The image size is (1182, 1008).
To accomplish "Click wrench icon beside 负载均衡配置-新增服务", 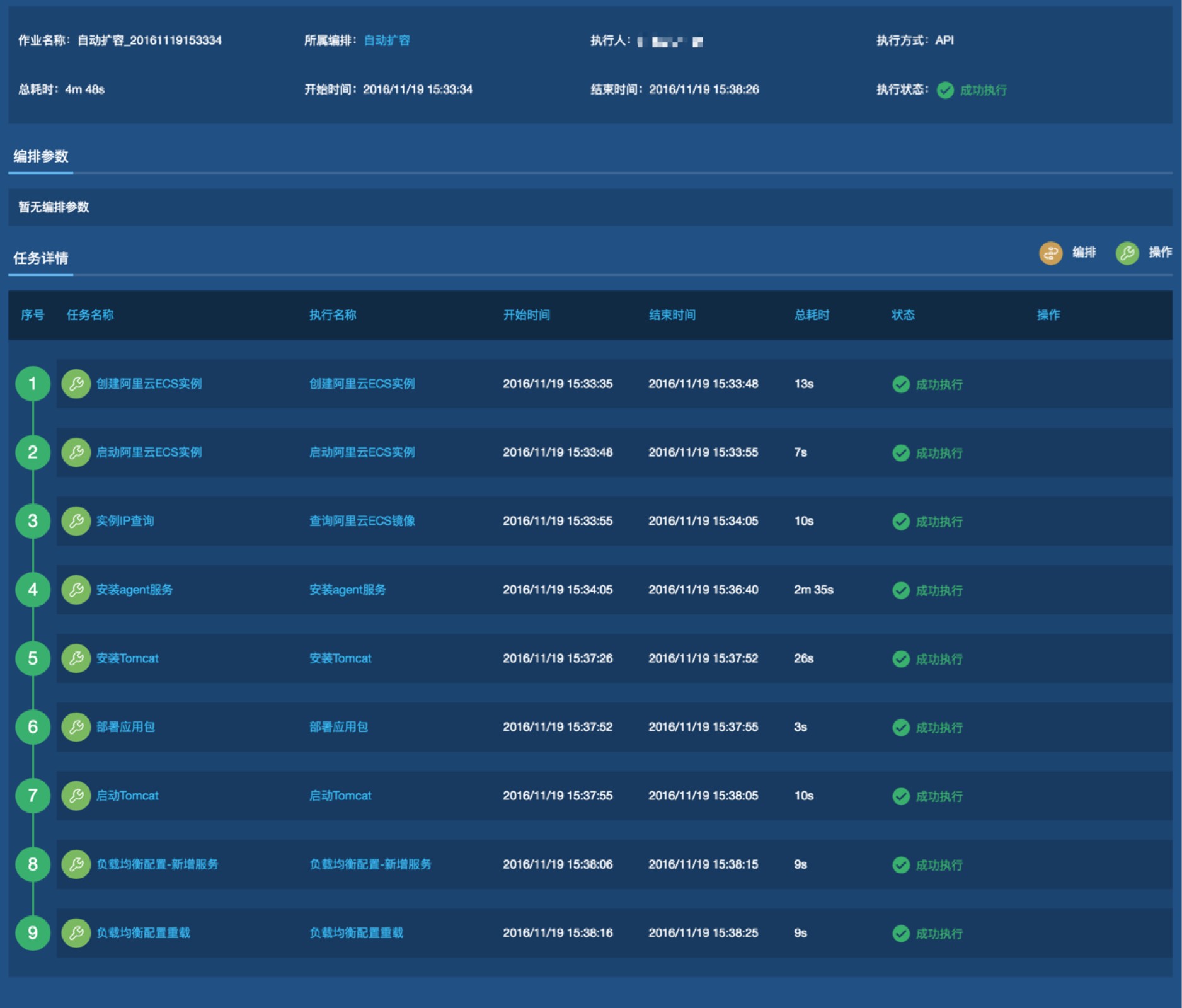I will point(76,864).
